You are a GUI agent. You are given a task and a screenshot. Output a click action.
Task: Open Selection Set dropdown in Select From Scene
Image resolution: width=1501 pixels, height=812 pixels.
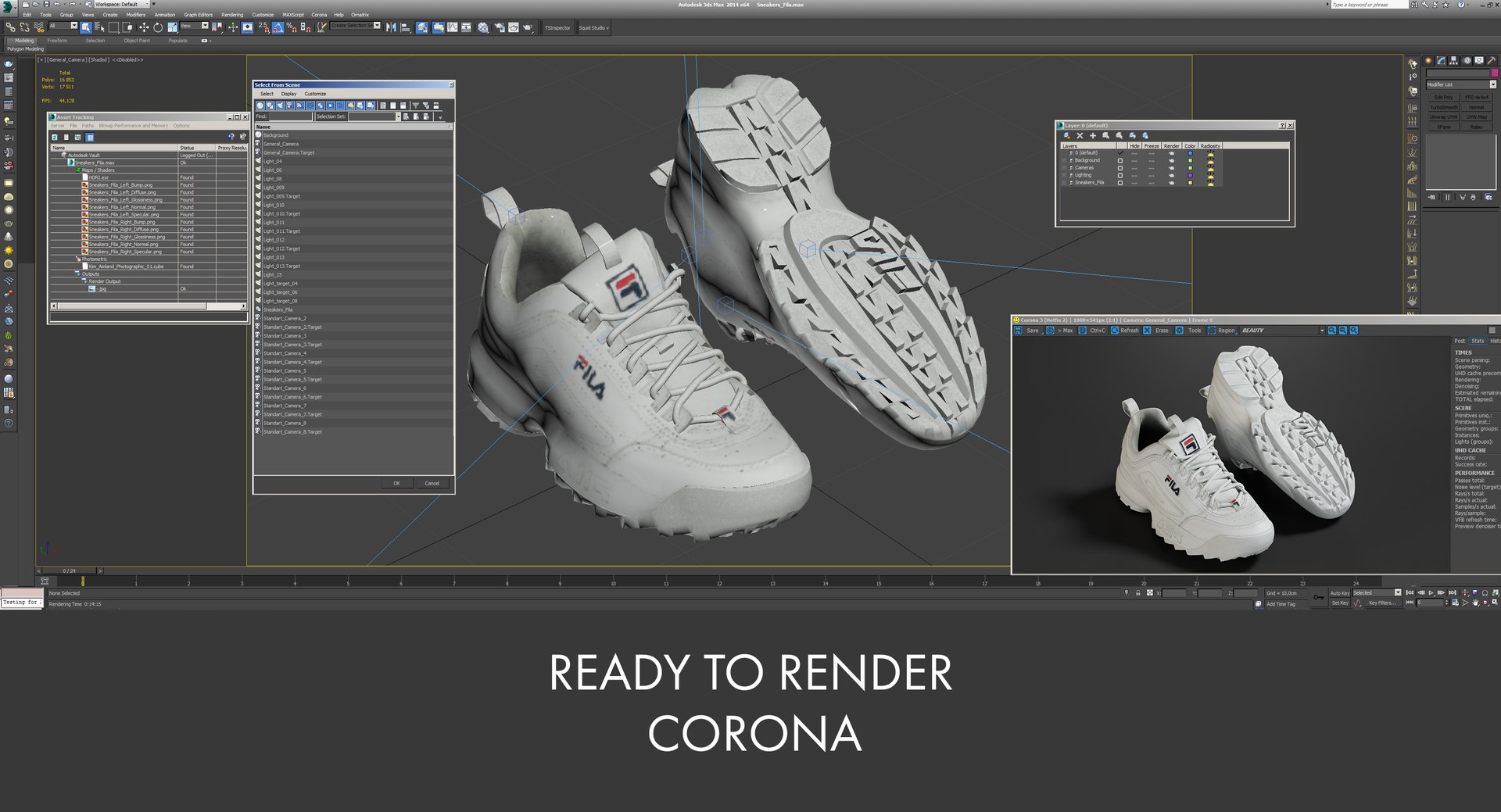pyautogui.click(x=374, y=116)
